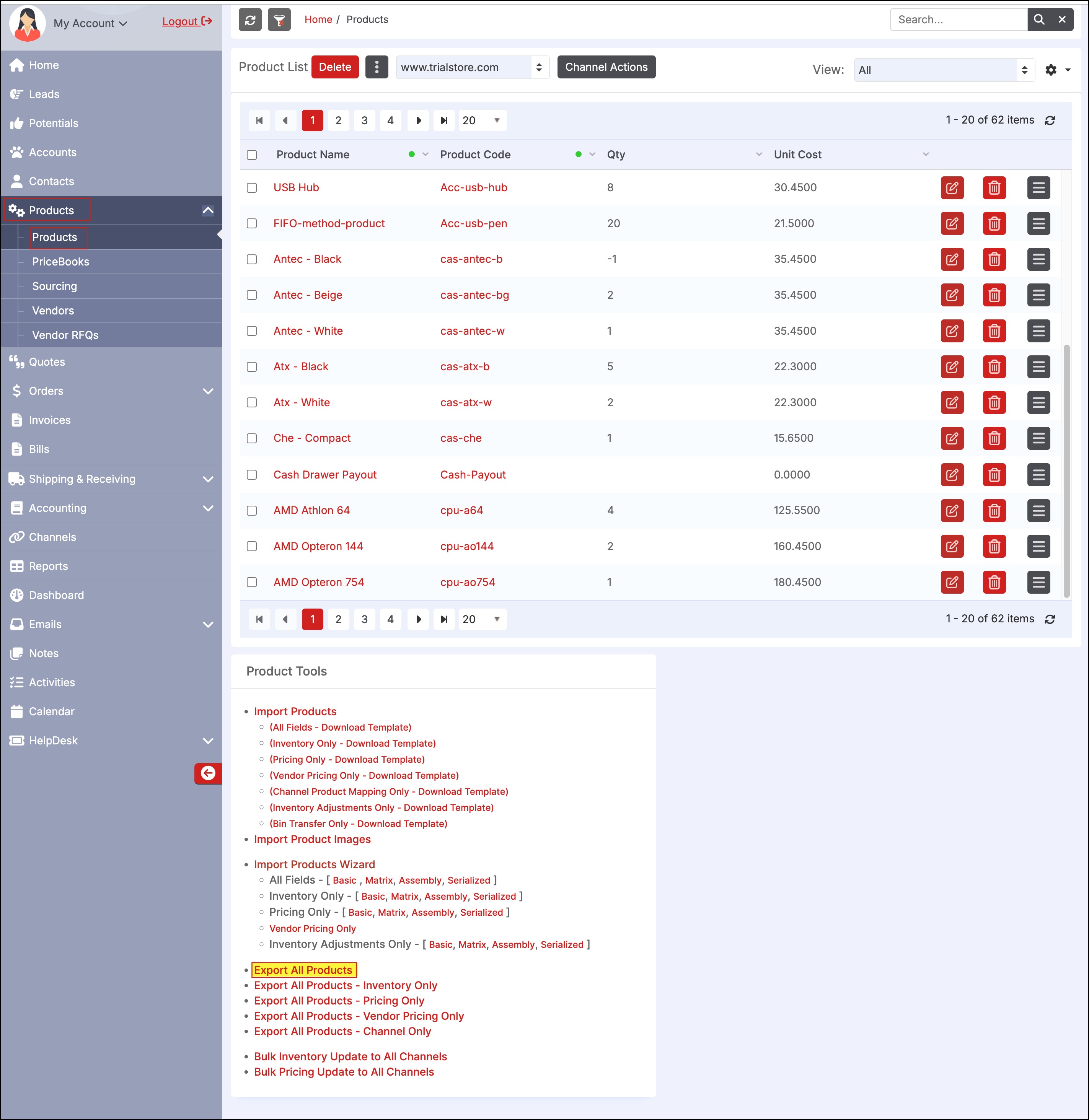Tick the Atx - Black row checkbox

252,366
